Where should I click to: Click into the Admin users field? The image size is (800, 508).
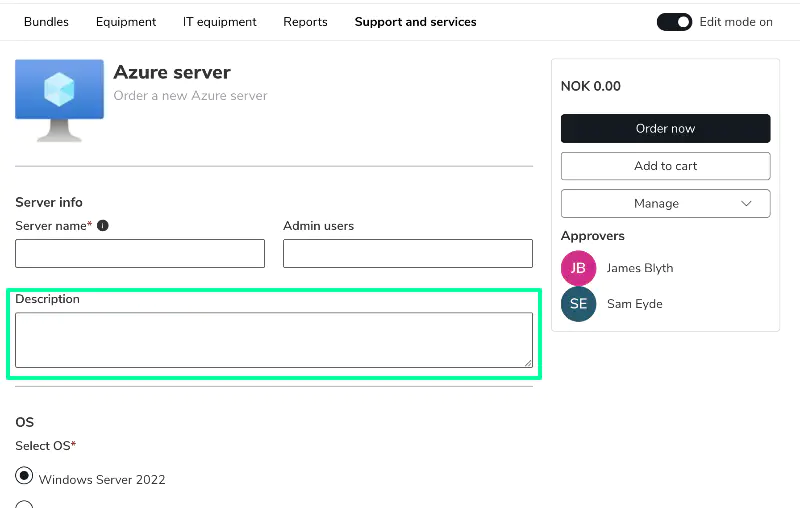click(408, 253)
